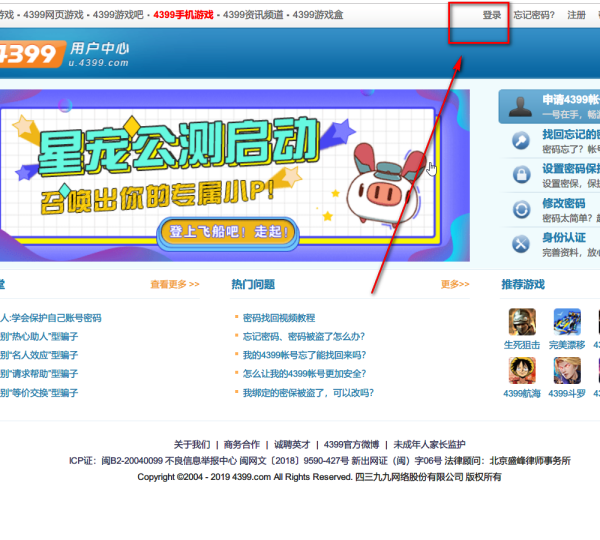Viewport: 600px width, 540px height.
Task: Click the 登上飞船吧!走起! banner button
Action: click(x=228, y=232)
